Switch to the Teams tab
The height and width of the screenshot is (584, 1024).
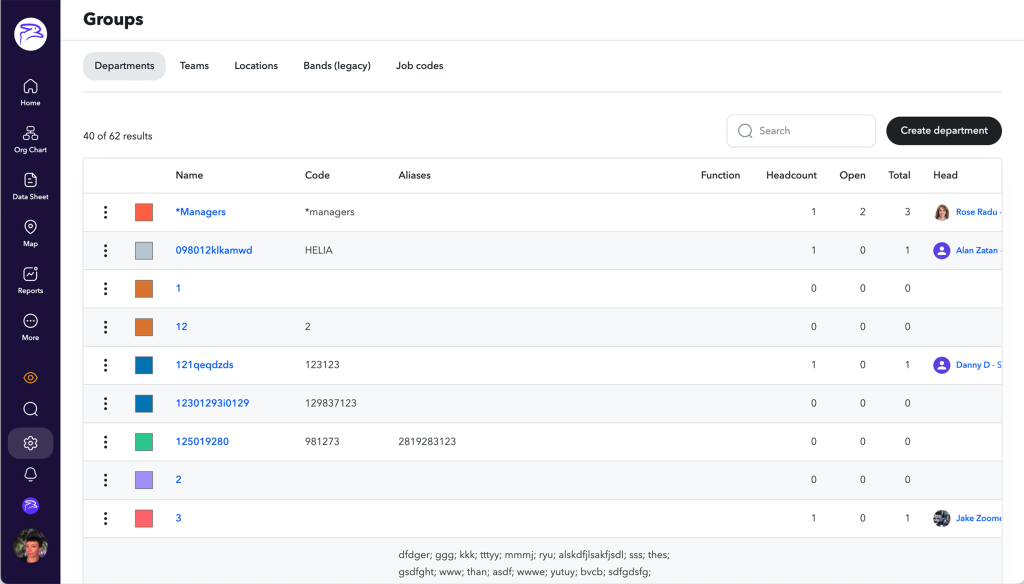coord(194,66)
